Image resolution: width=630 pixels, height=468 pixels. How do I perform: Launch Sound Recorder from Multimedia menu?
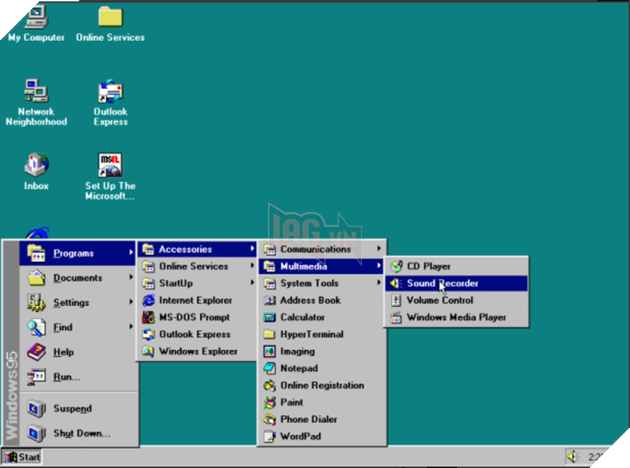pyautogui.click(x=456, y=283)
